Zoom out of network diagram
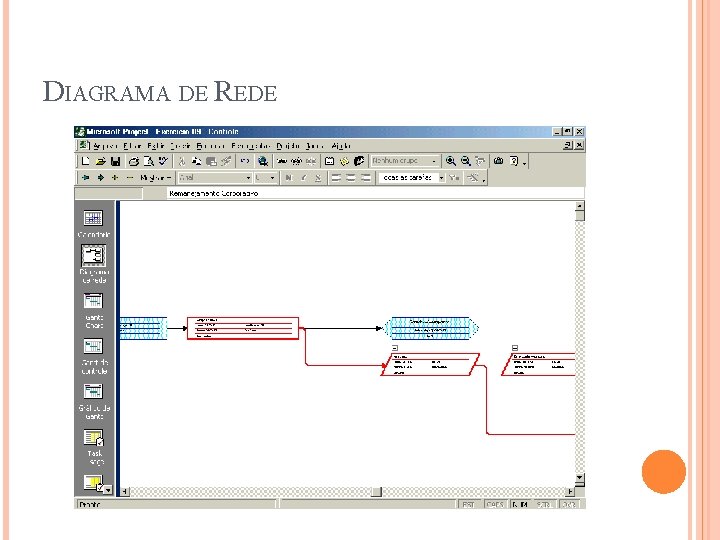Viewport: 720px width, 540px height. coord(466,161)
